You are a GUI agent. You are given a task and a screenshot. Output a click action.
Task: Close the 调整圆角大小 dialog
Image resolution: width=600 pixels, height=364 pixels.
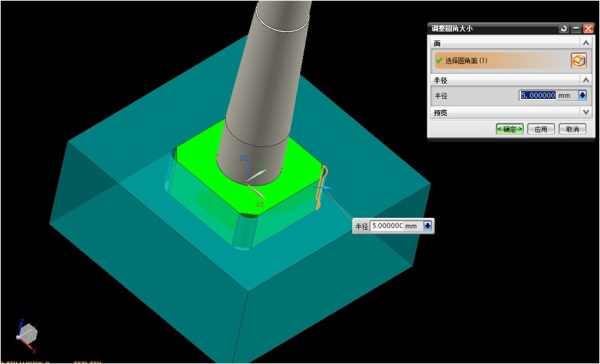pyautogui.click(x=588, y=29)
